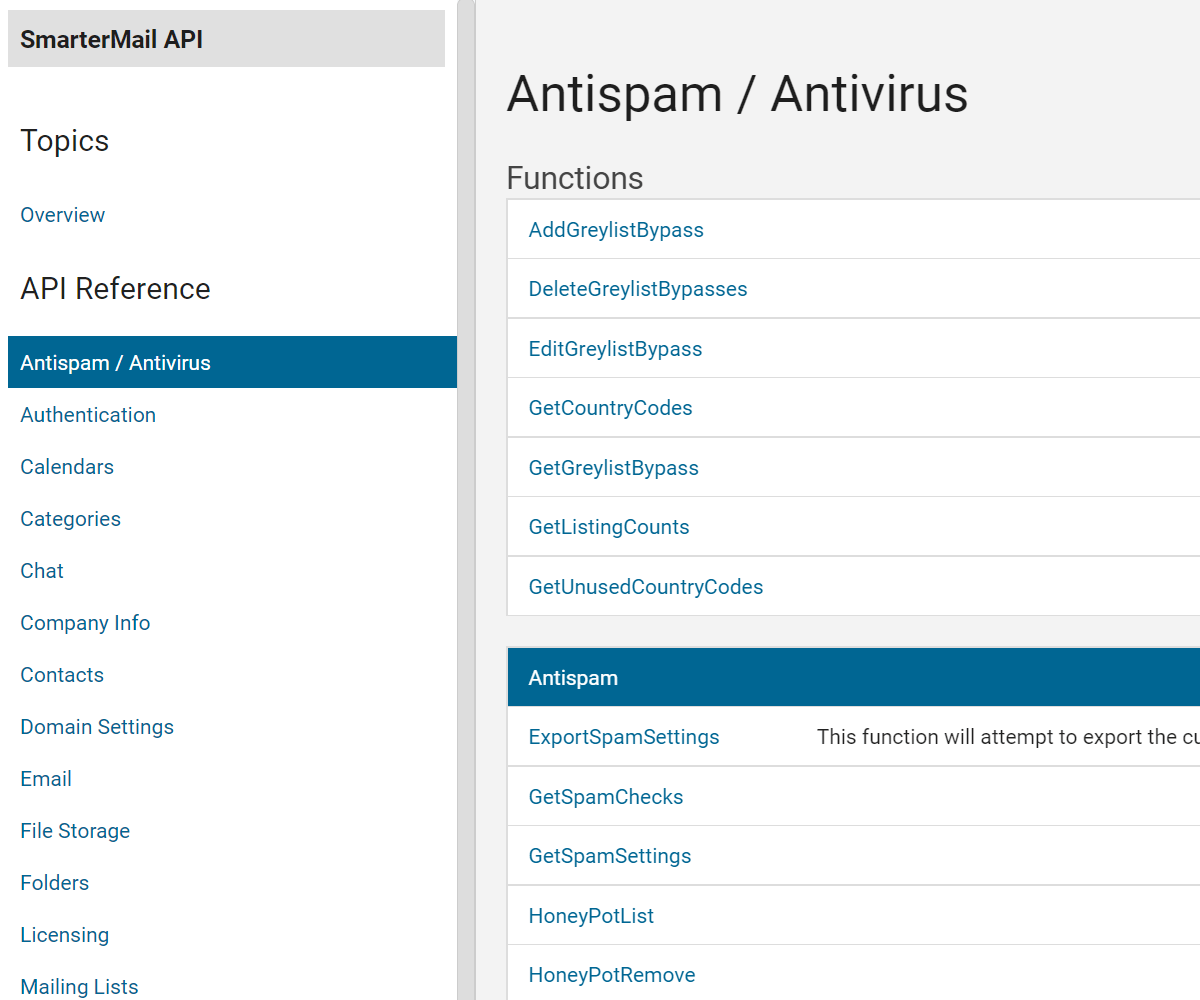The width and height of the screenshot is (1200, 1000).
Task: Open Mailing Lists in sidebar
Action: pos(79,987)
